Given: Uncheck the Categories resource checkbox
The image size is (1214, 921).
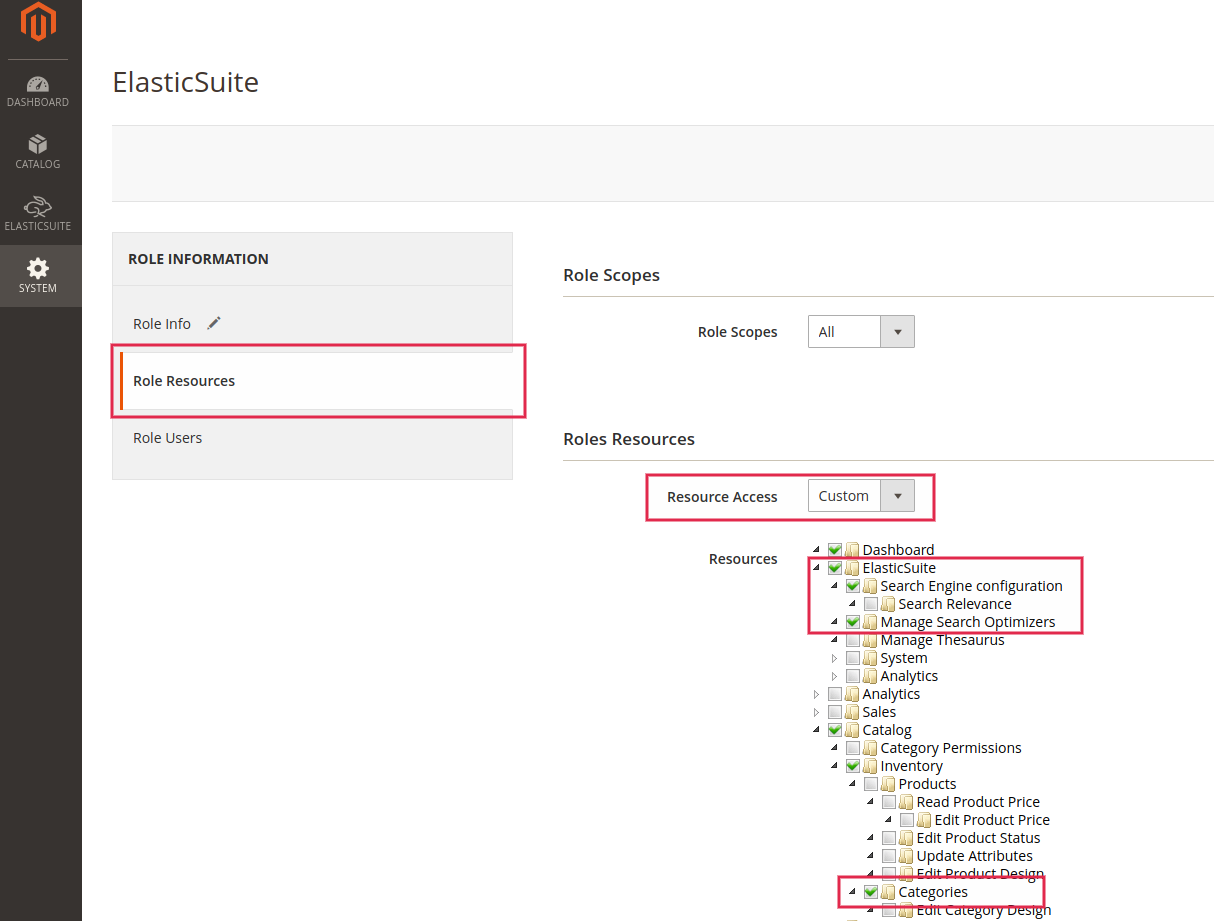Looking at the screenshot, I should [x=870, y=891].
